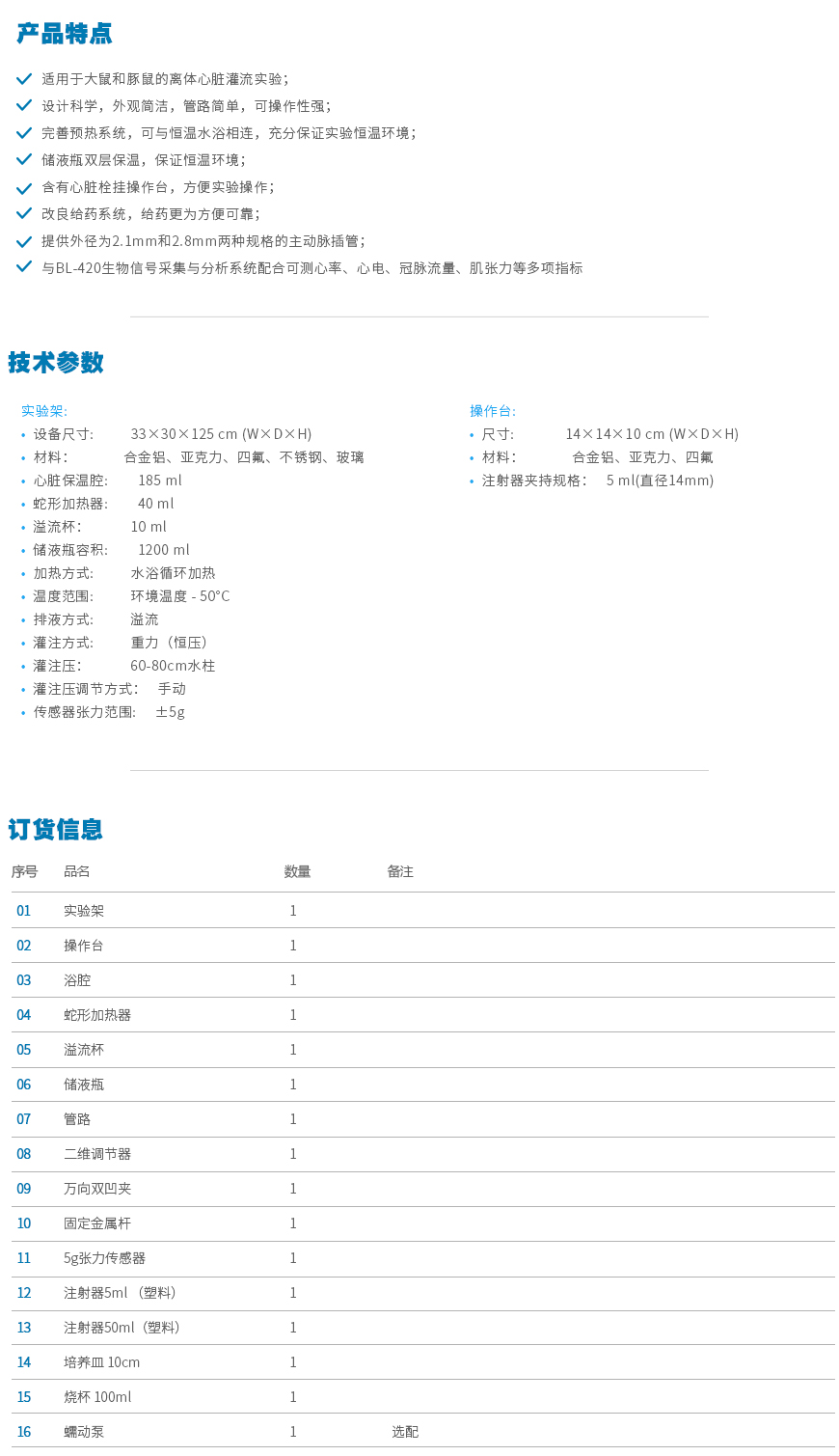The width and height of the screenshot is (839, 1456).
Task: Click checkmark beside 提供外径为2.1mm feature
Action: 24,240
